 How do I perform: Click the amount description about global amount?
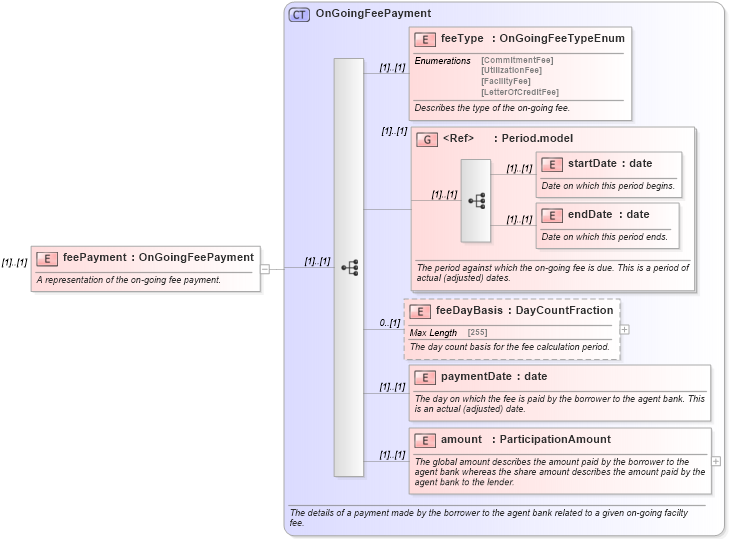coord(560,472)
